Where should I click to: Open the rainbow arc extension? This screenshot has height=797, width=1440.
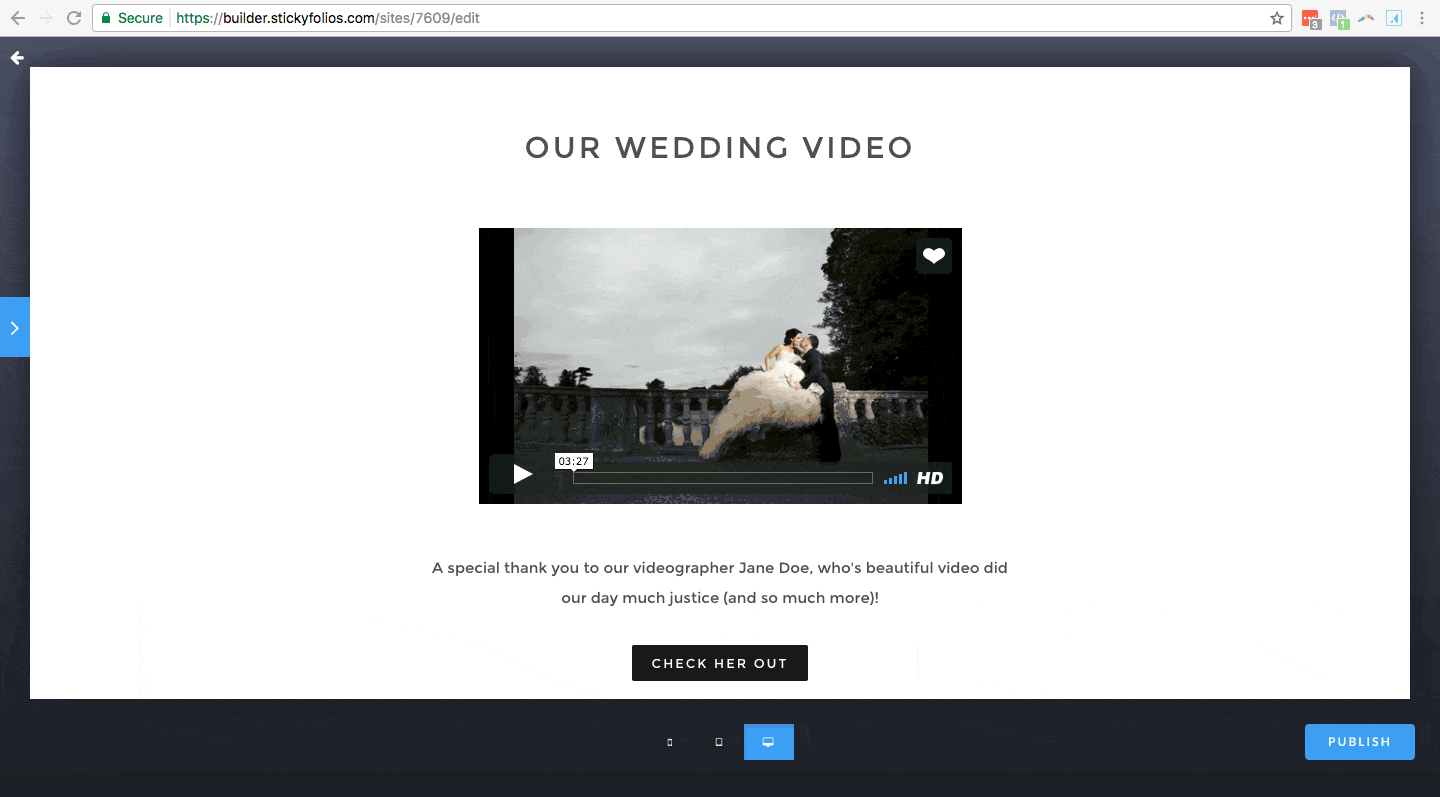click(1367, 18)
